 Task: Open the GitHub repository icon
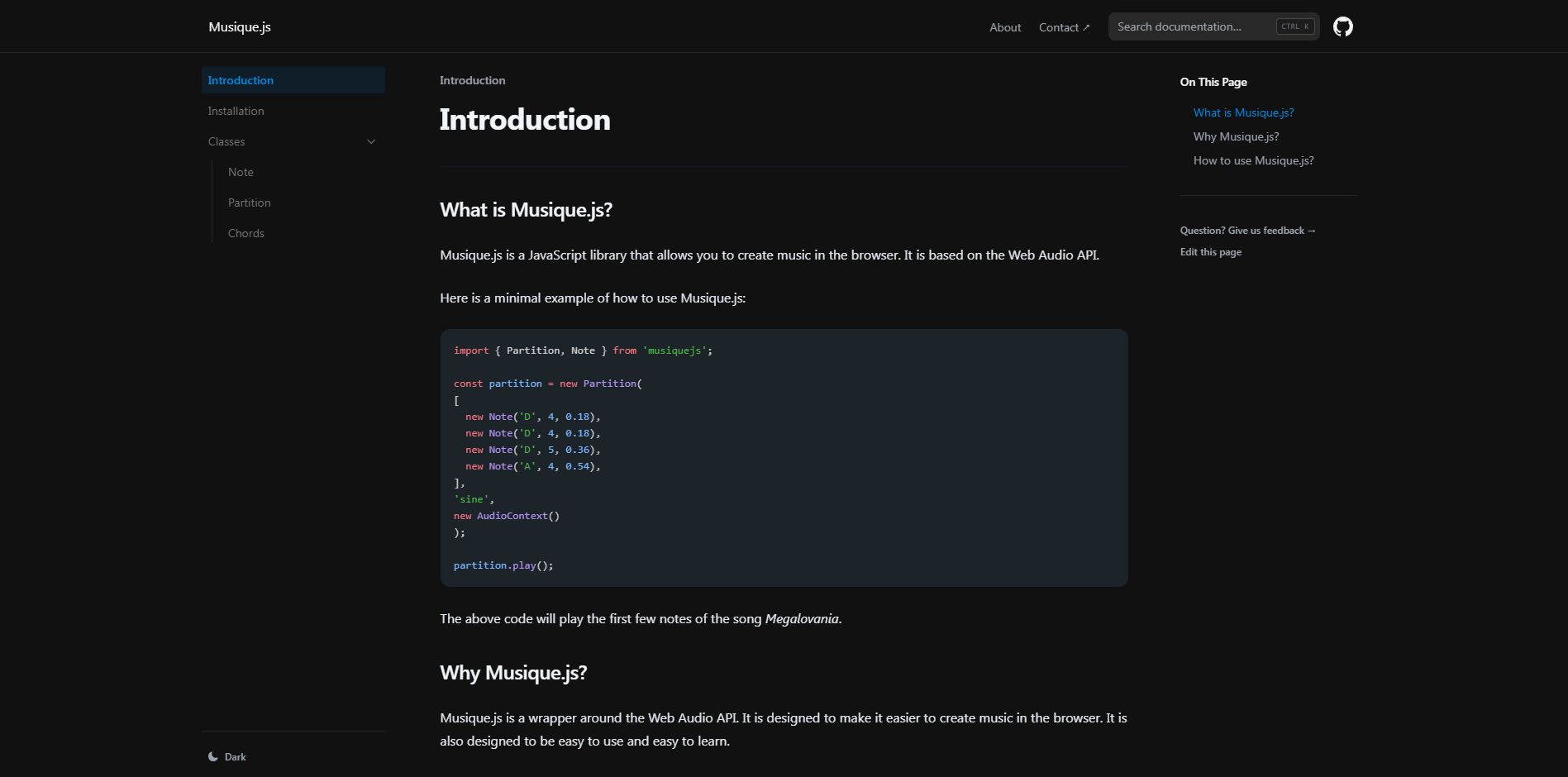point(1342,27)
